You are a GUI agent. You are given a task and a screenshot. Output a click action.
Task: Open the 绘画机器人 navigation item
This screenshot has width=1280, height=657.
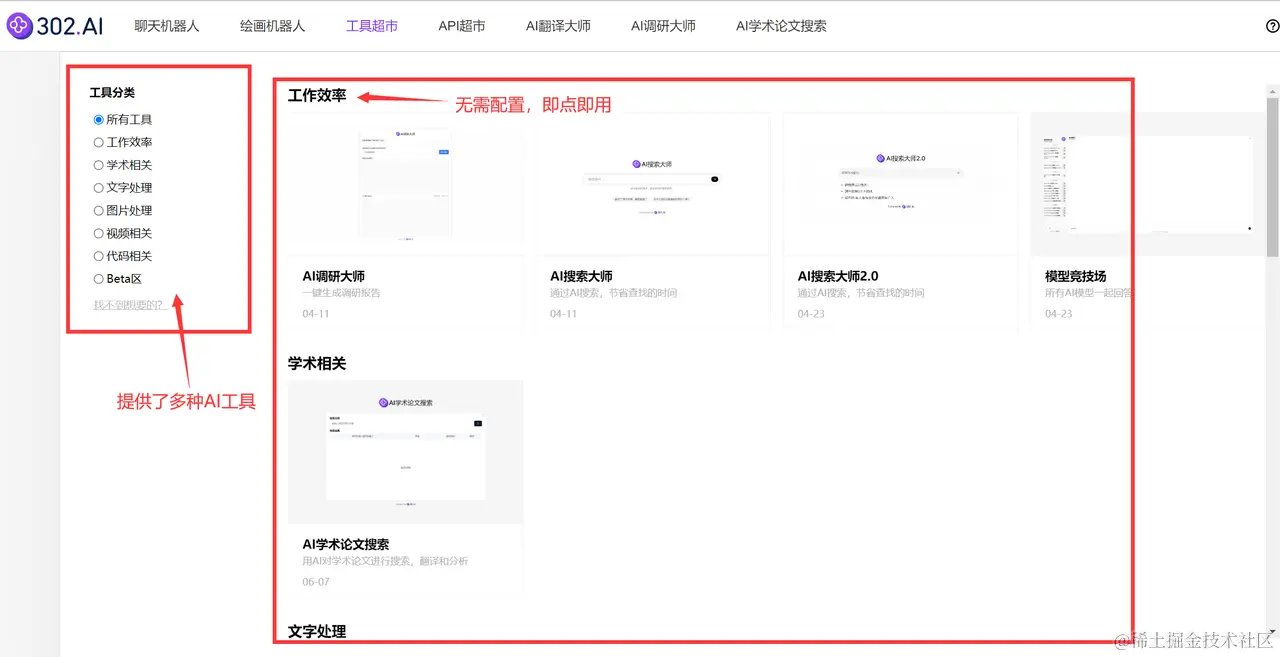click(272, 27)
